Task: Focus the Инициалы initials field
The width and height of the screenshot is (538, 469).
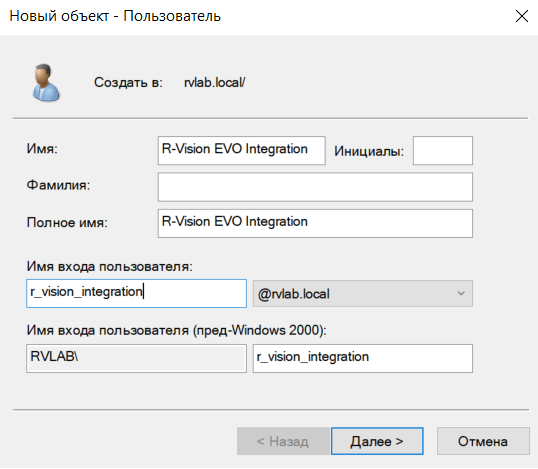Action: (x=443, y=150)
